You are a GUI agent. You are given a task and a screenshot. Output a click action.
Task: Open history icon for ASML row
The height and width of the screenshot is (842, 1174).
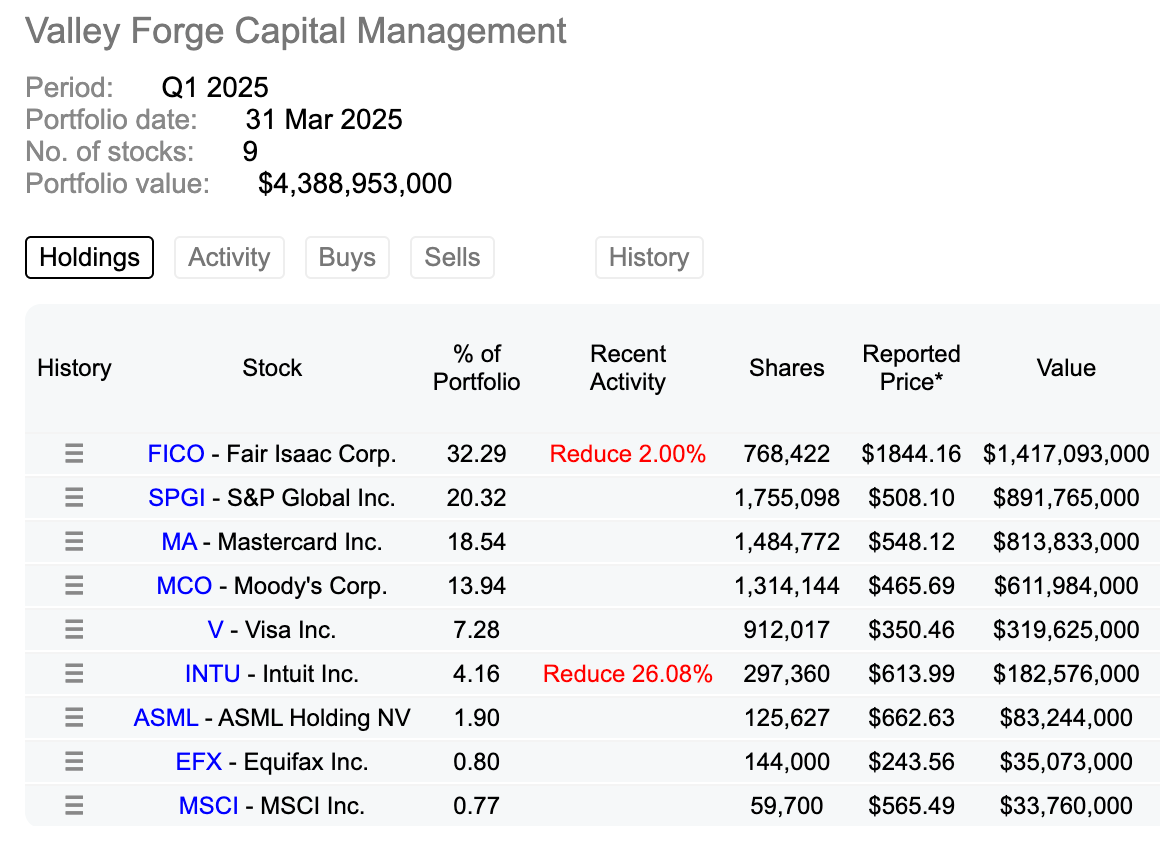[73, 718]
